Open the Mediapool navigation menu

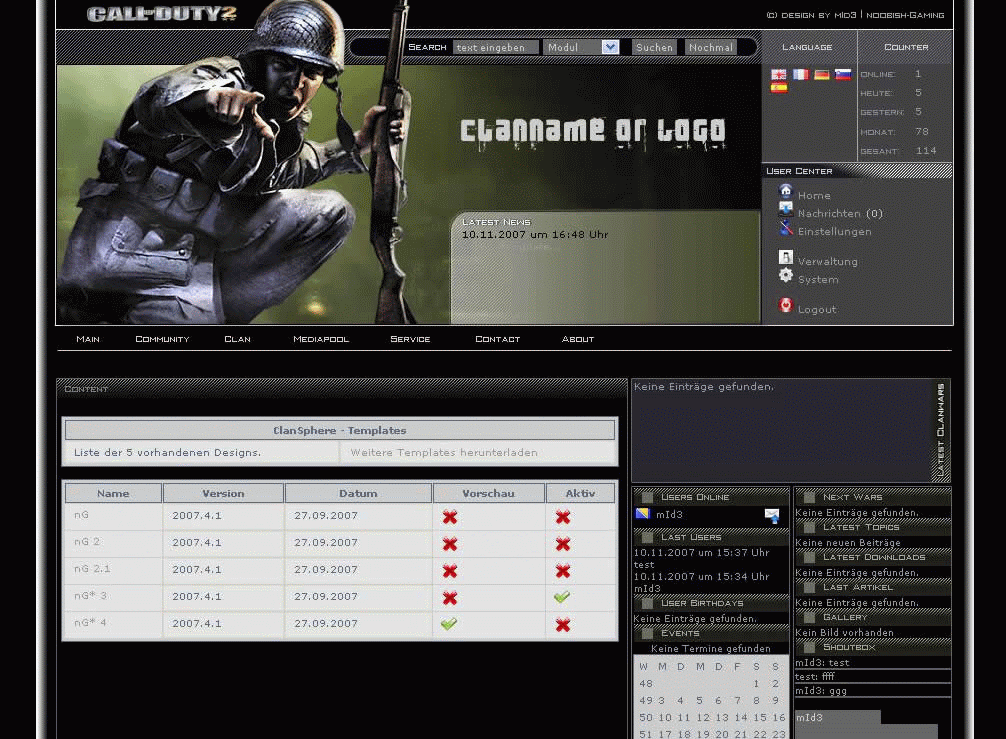coord(321,339)
